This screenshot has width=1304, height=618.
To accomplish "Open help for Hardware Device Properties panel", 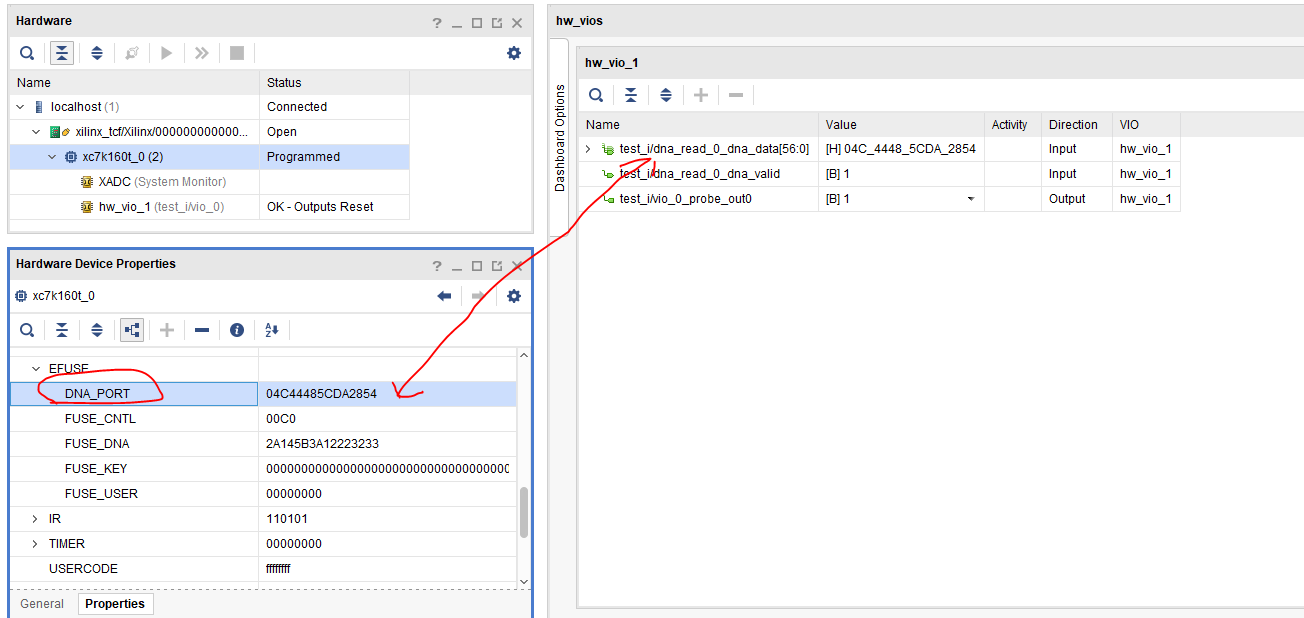I will click(x=437, y=266).
